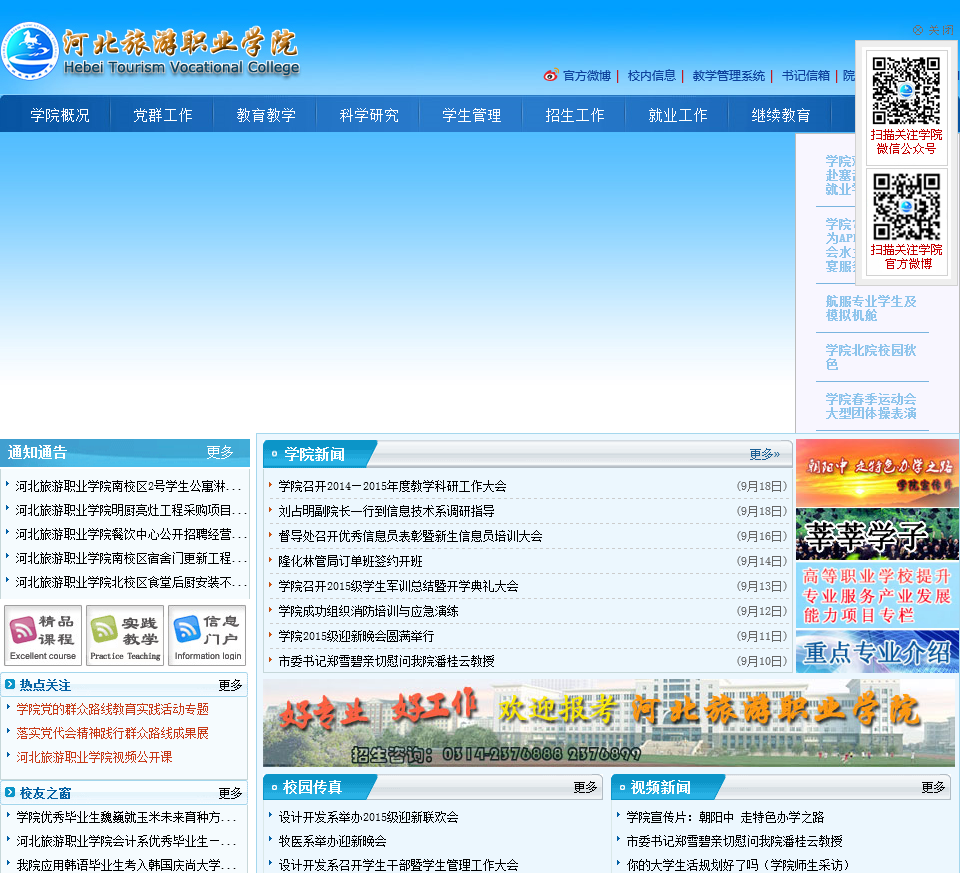The height and width of the screenshot is (873, 960).
Task: Open the 科学研究 menu
Action: [x=369, y=115]
